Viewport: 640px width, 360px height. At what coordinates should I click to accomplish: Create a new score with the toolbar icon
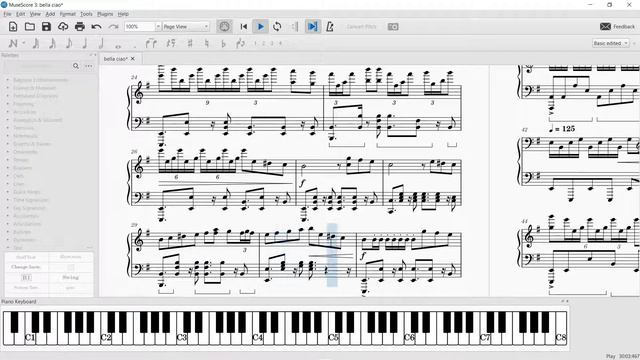point(13,27)
